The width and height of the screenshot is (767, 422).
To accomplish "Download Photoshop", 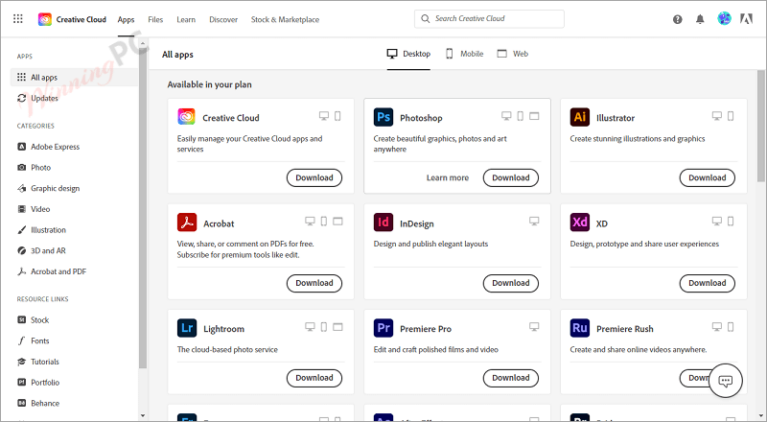I will [511, 178].
